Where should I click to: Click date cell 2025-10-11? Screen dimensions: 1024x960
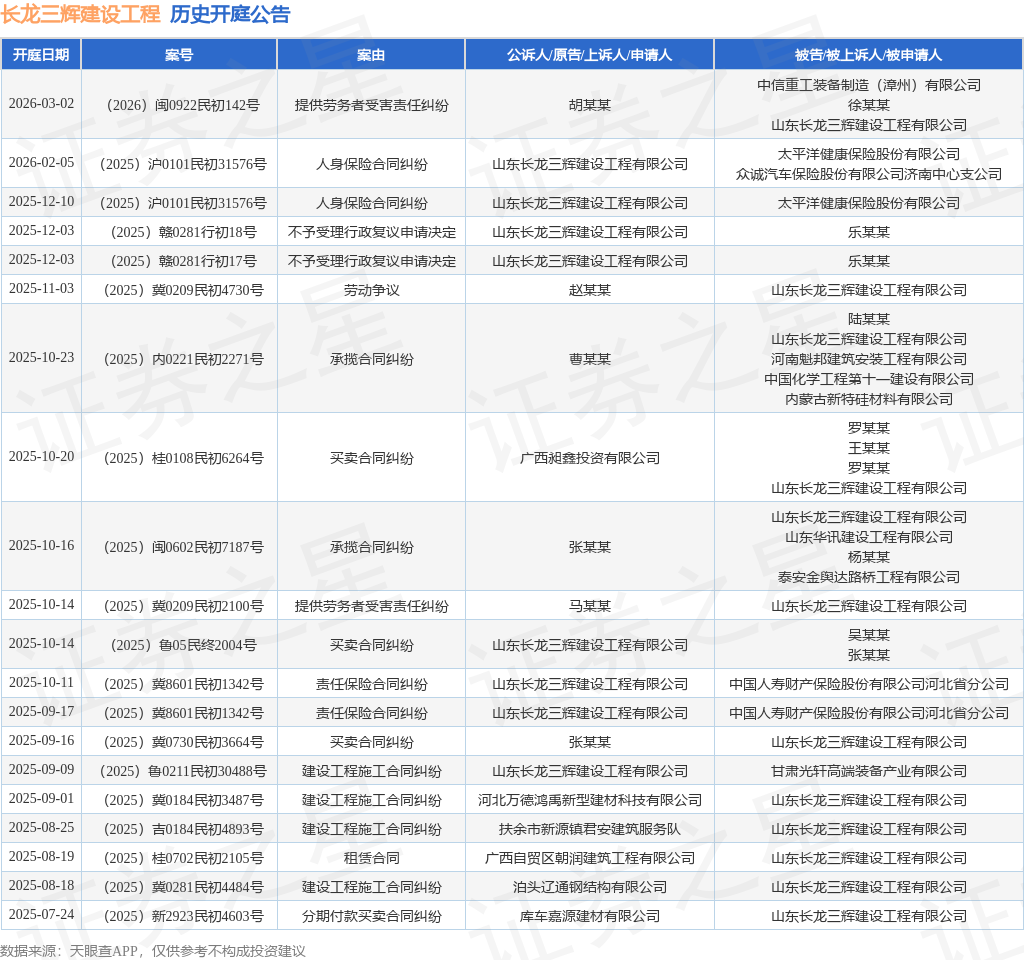pyautogui.click(x=41, y=682)
